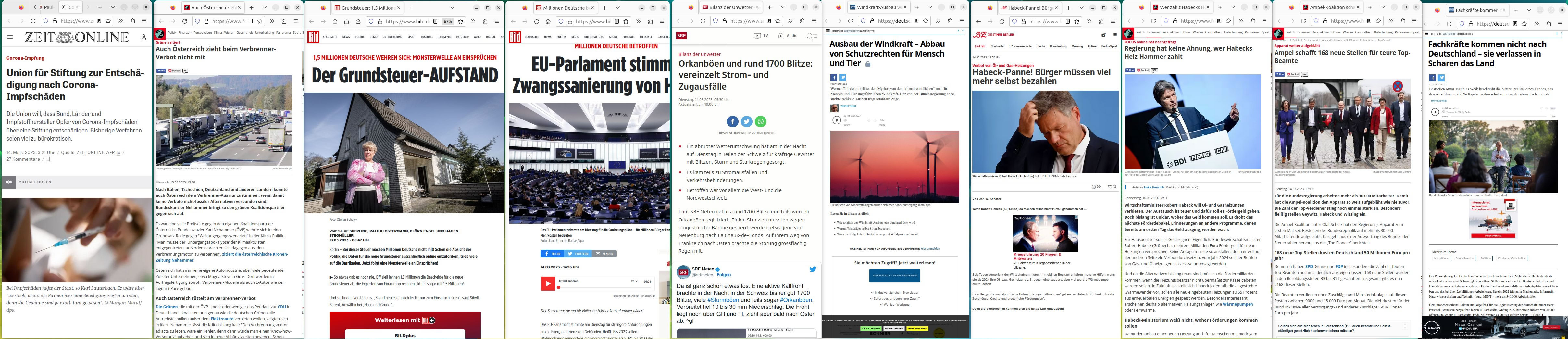Open extensions icon in ZEIT ONLINE window
The width and height of the screenshot is (1568, 339).
pos(132,21)
